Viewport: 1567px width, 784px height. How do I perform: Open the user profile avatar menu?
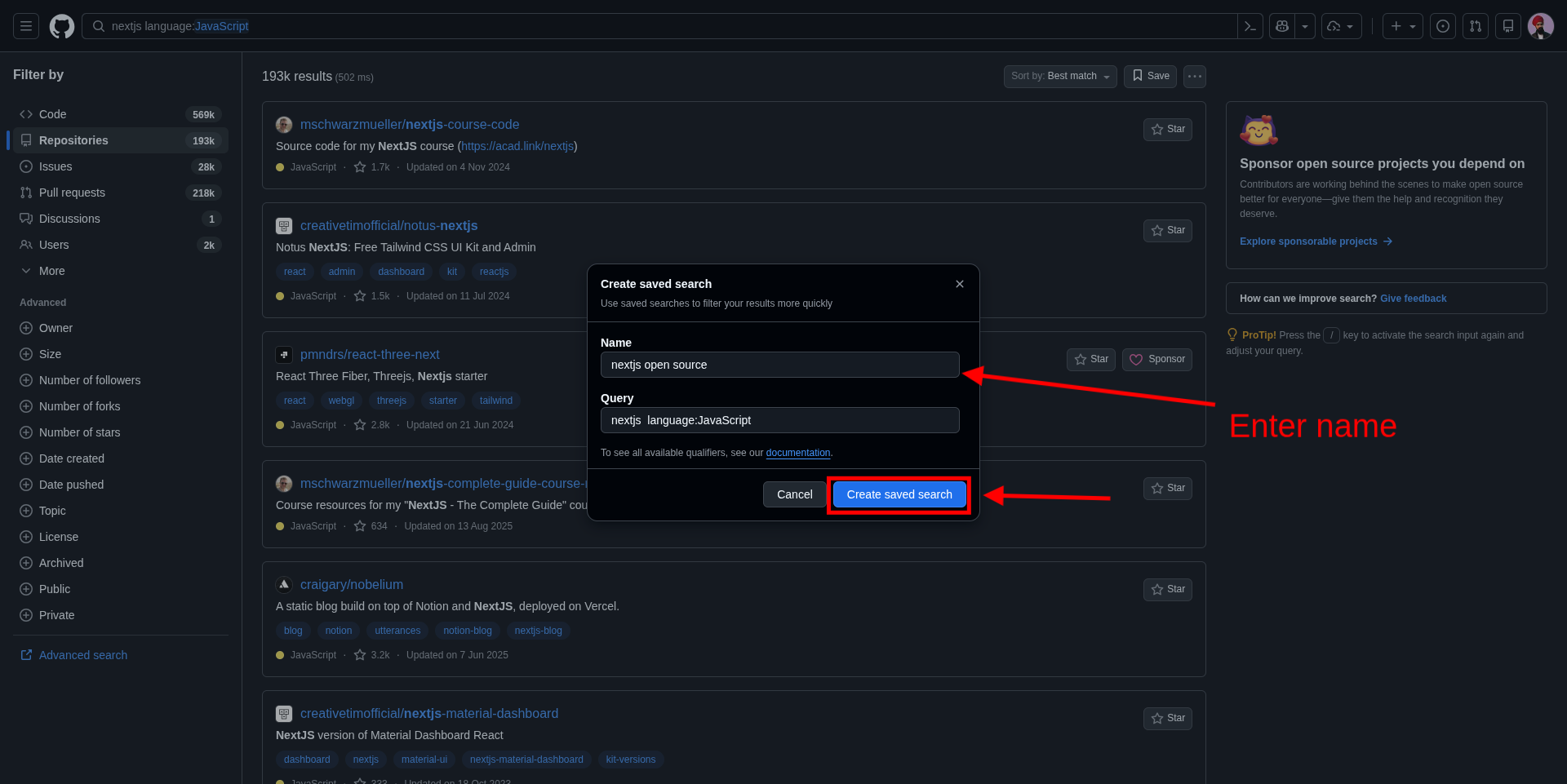coord(1541,26)
